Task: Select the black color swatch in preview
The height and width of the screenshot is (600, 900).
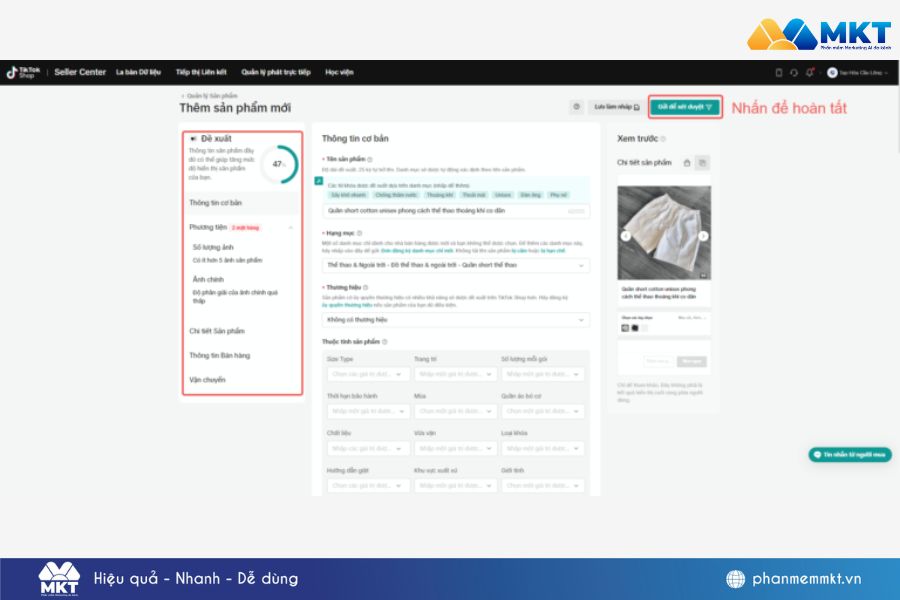Action: click(x=635, y=328)
